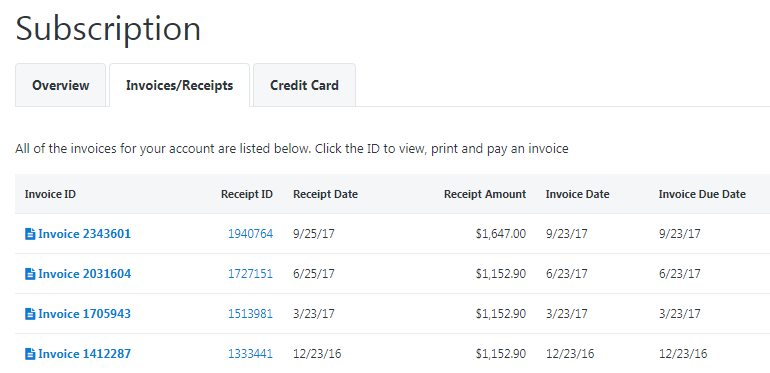The height and width of the screenshot is (373, 770).
Task: Click the Invoice Due Date column header
Action: coord(702,194)
